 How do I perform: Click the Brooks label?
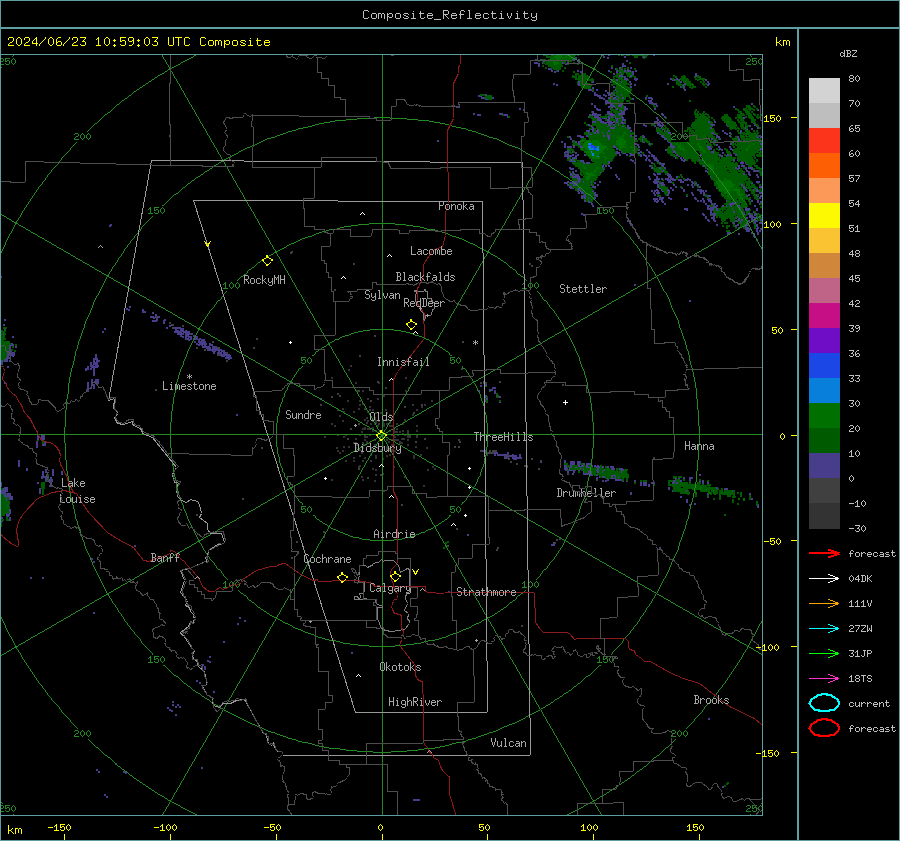[711, 700]
